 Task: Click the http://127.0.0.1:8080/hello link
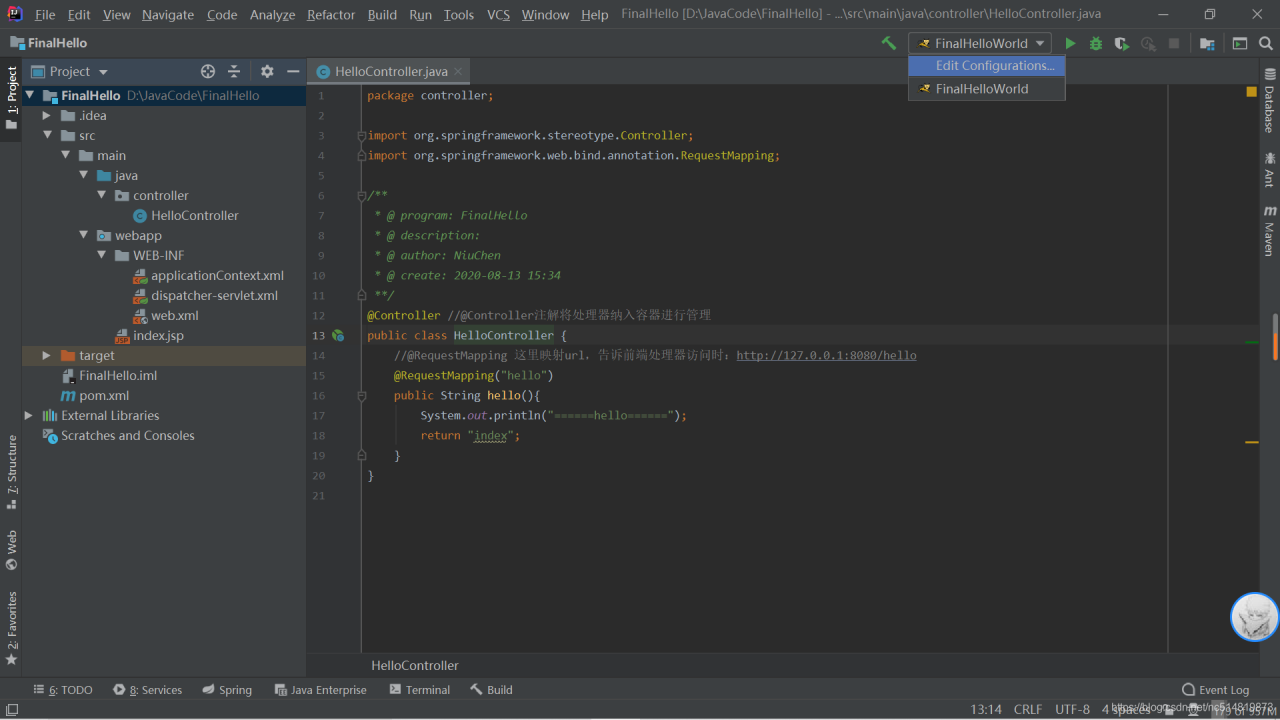(826, 355)
